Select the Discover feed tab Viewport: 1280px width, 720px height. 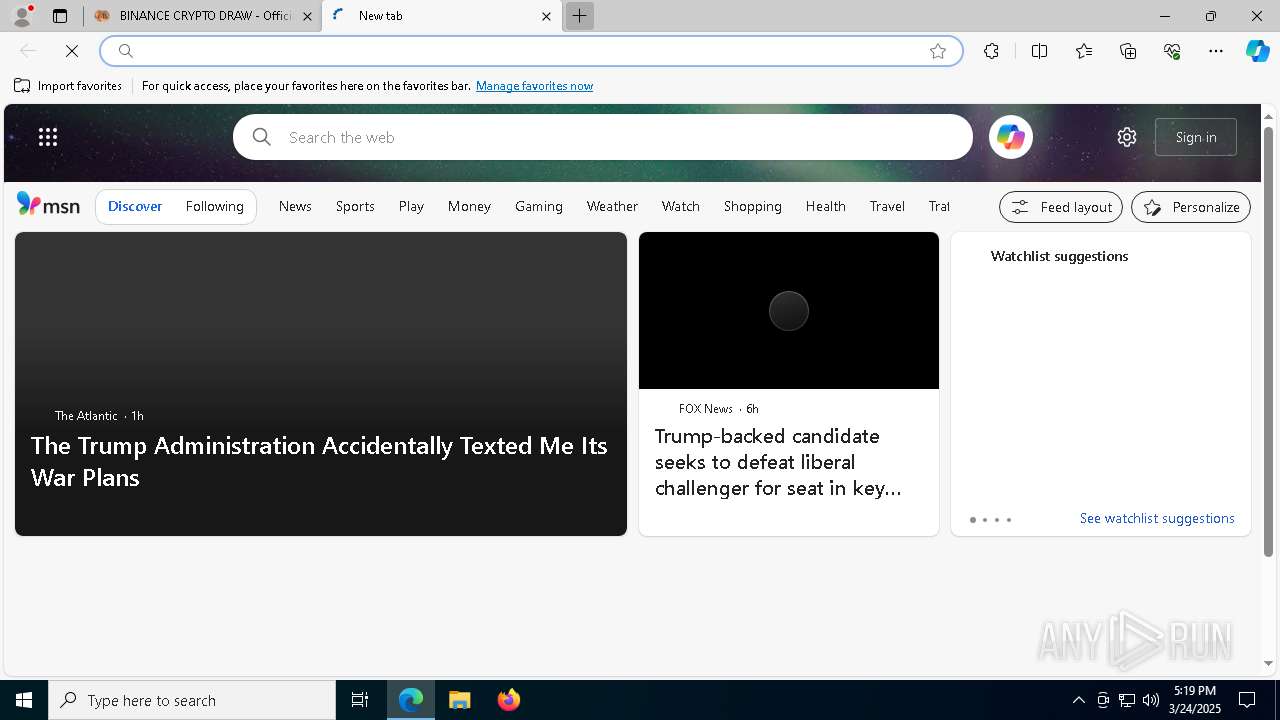click(x=135, y=206)
